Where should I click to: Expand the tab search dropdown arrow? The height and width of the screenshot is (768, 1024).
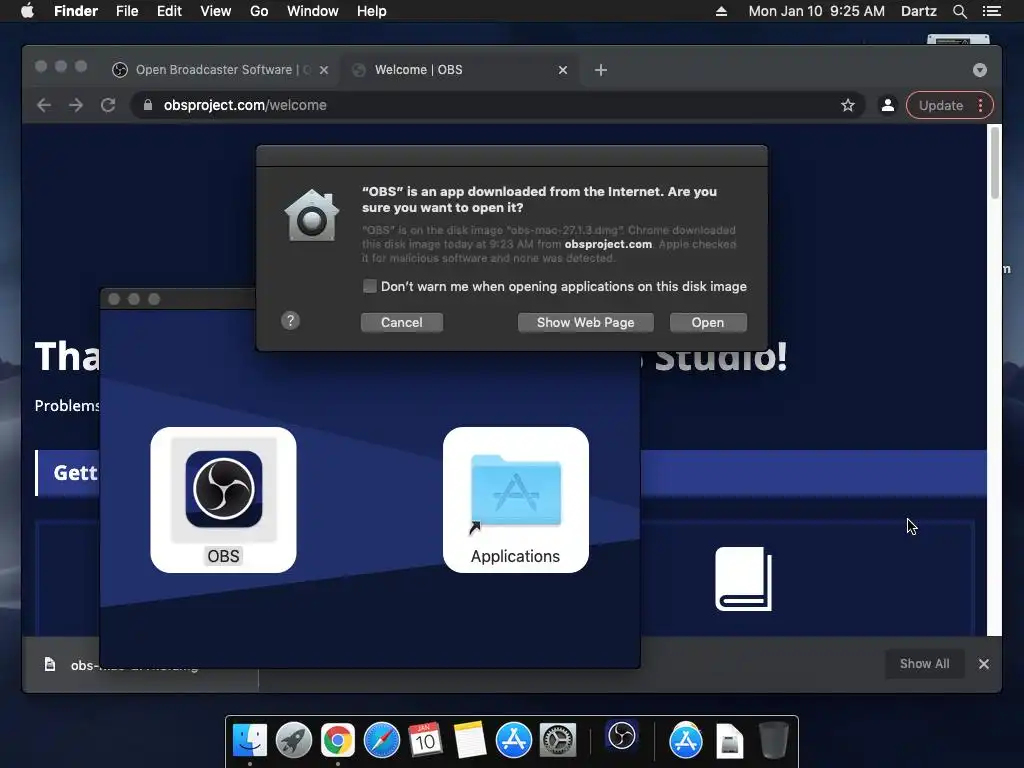coord(980,70)
